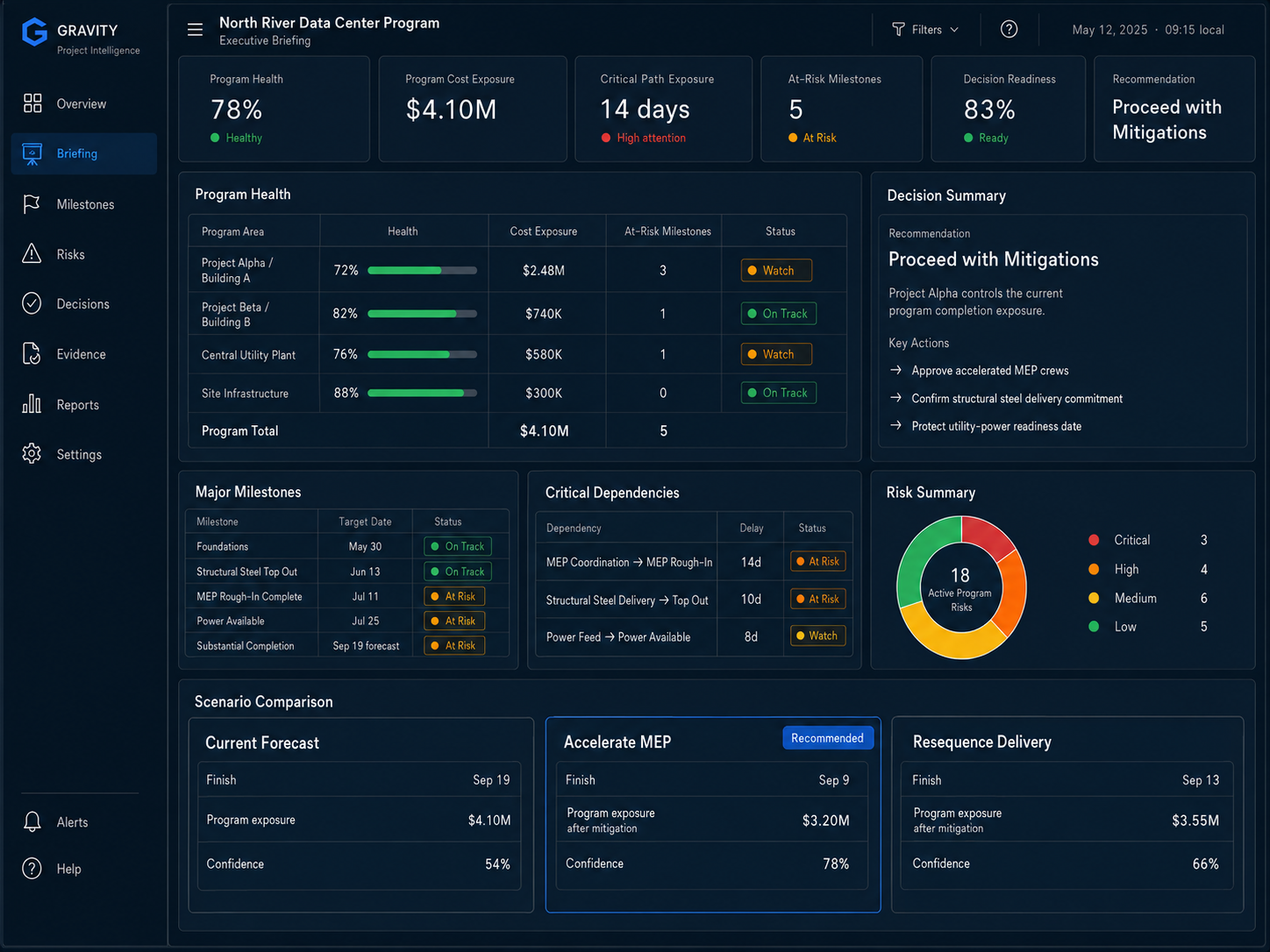Screen dimensions: 1270x952
Task: Click the Critical red legend dot
Action: click(x=1094, y=540)
